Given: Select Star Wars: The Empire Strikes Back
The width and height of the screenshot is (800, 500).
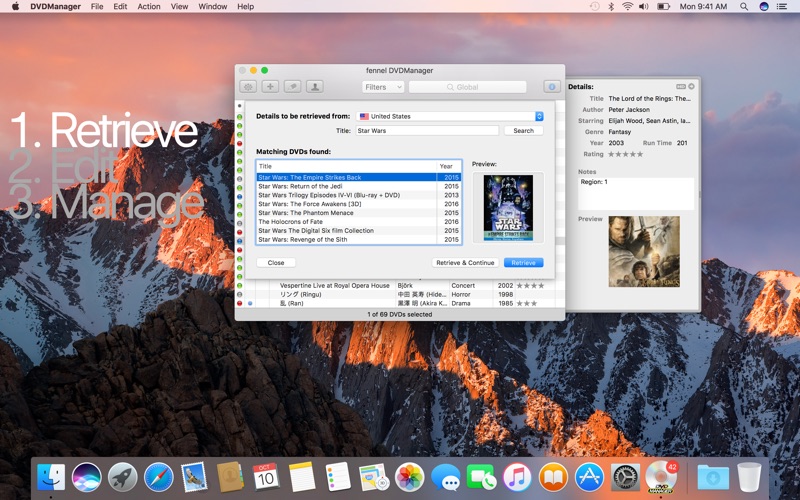Looking at the screenshot, I should (x=359, y=178).
